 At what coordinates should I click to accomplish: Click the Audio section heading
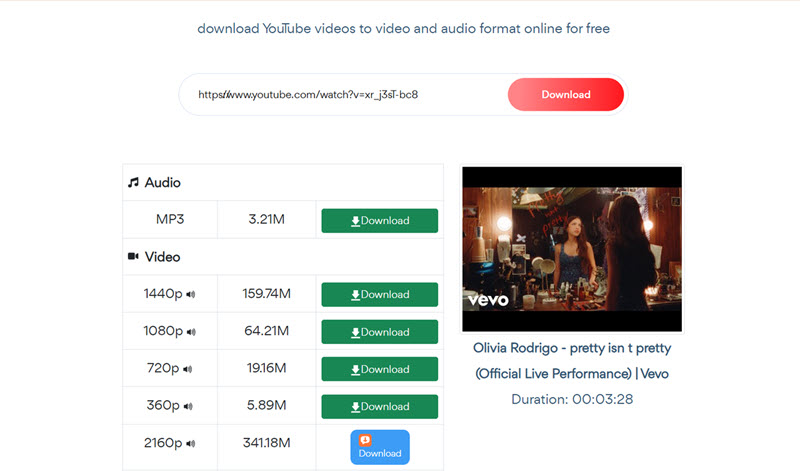(162, 183)
